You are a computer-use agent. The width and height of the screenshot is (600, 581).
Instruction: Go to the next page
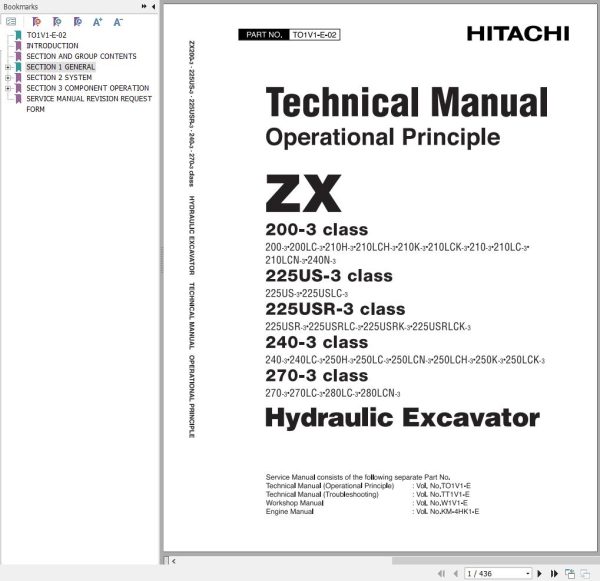540,573
